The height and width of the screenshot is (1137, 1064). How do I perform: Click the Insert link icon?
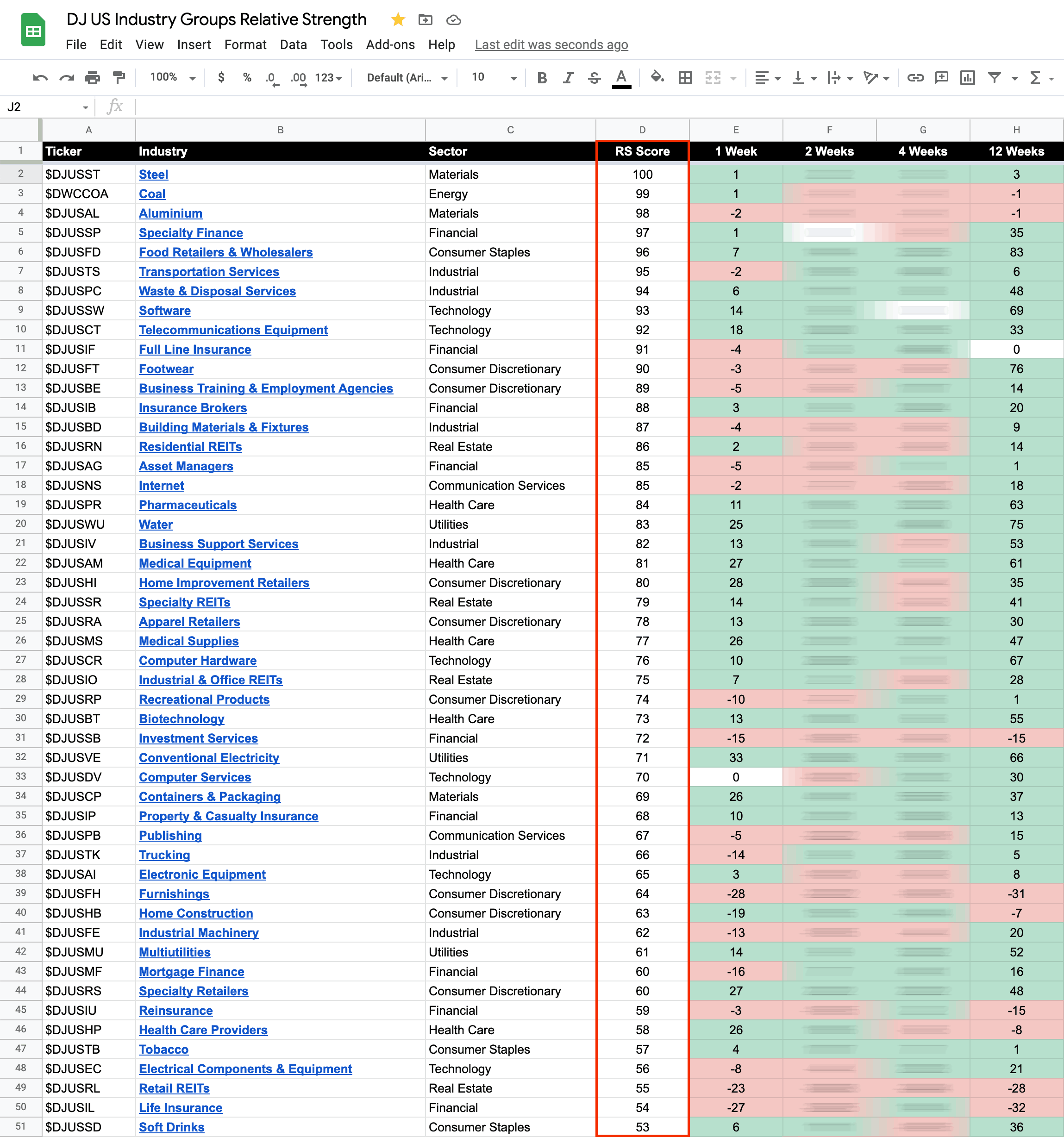click(x=915, y=78)
